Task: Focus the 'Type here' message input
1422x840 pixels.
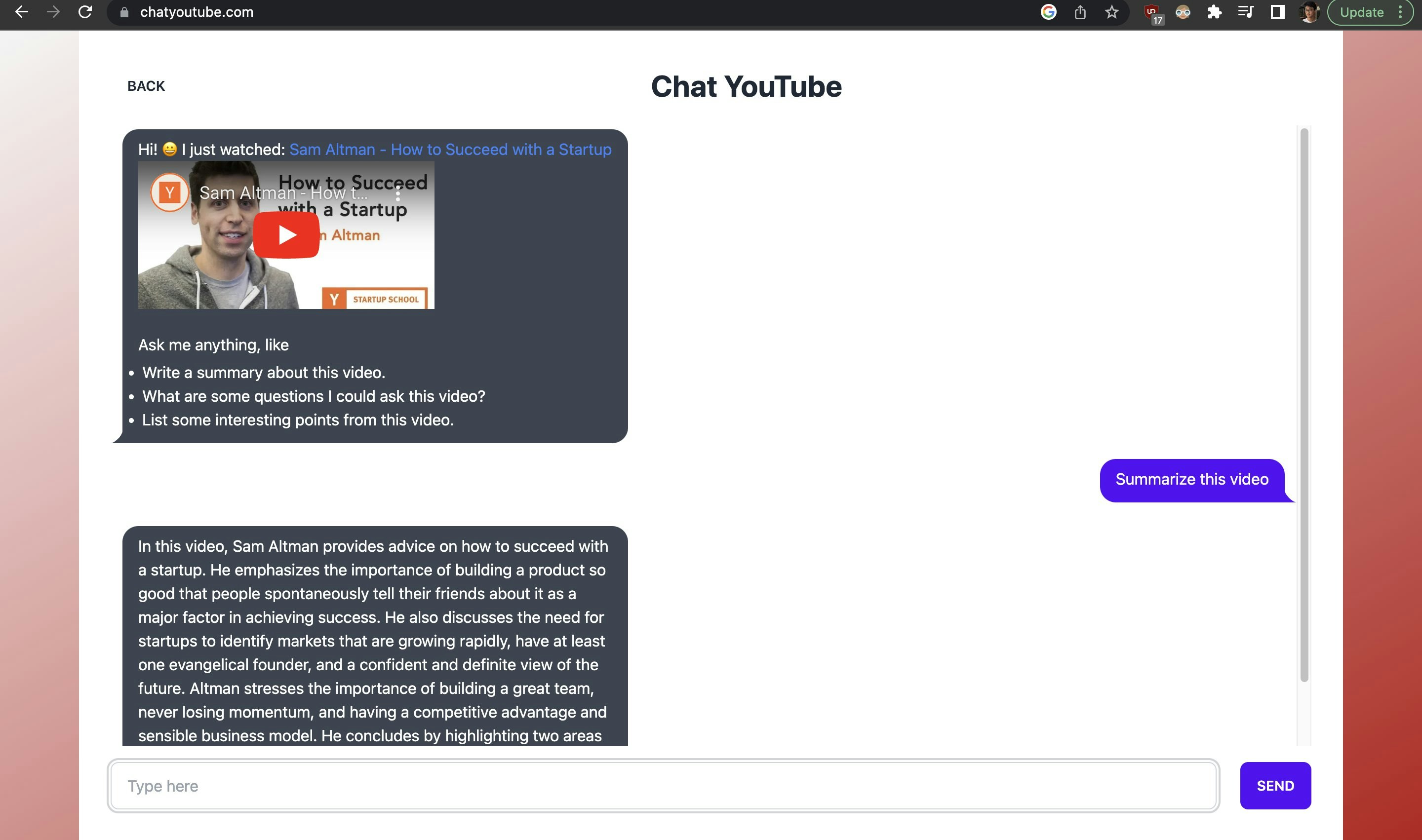Action: [663, 786]
